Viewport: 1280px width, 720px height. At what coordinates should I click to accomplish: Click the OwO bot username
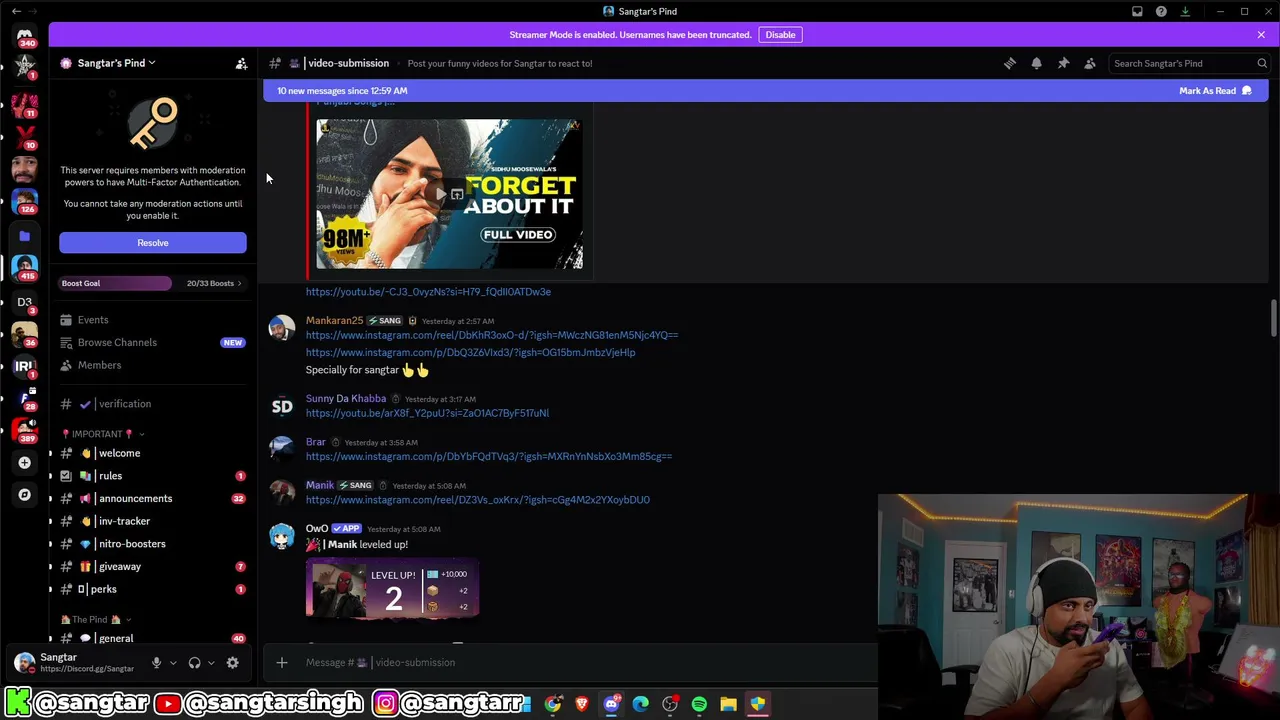317,528
